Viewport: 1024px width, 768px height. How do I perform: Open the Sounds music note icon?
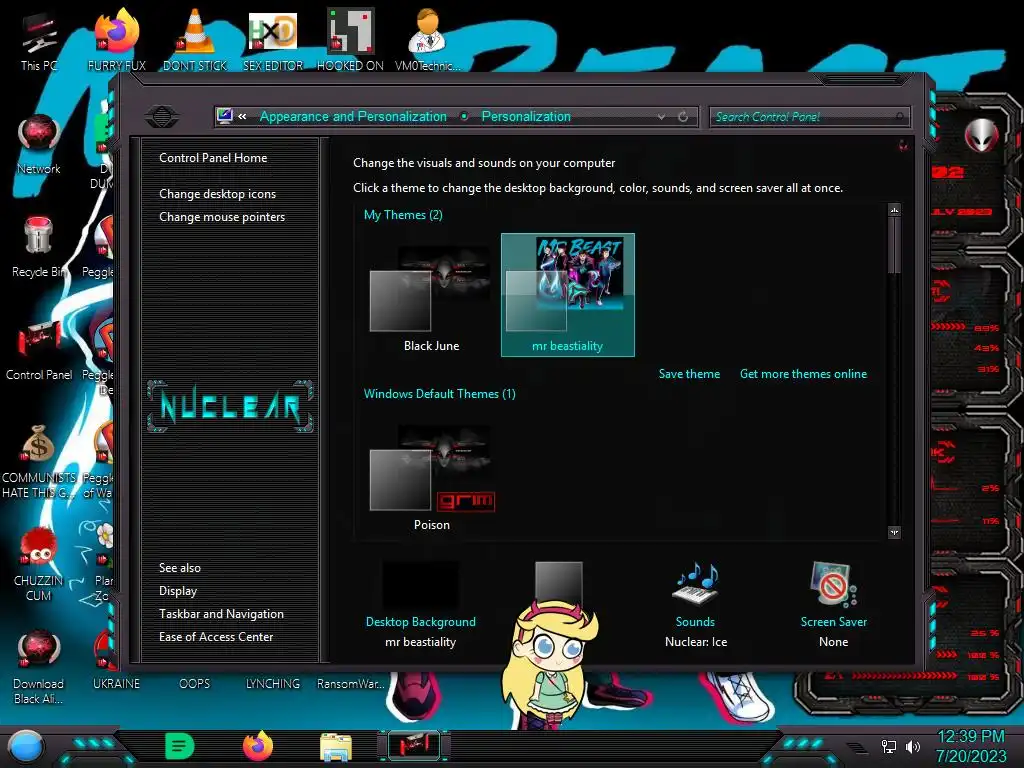(696, 584)
